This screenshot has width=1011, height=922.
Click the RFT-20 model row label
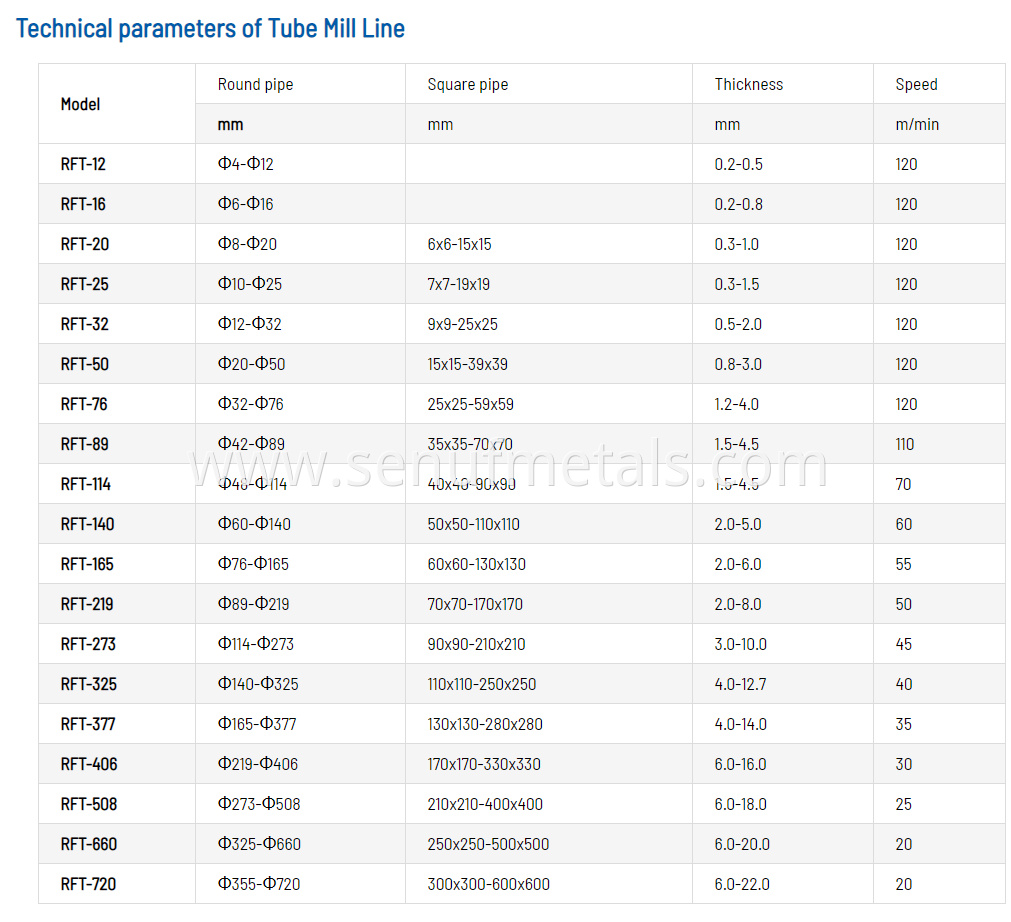point(83,244)
